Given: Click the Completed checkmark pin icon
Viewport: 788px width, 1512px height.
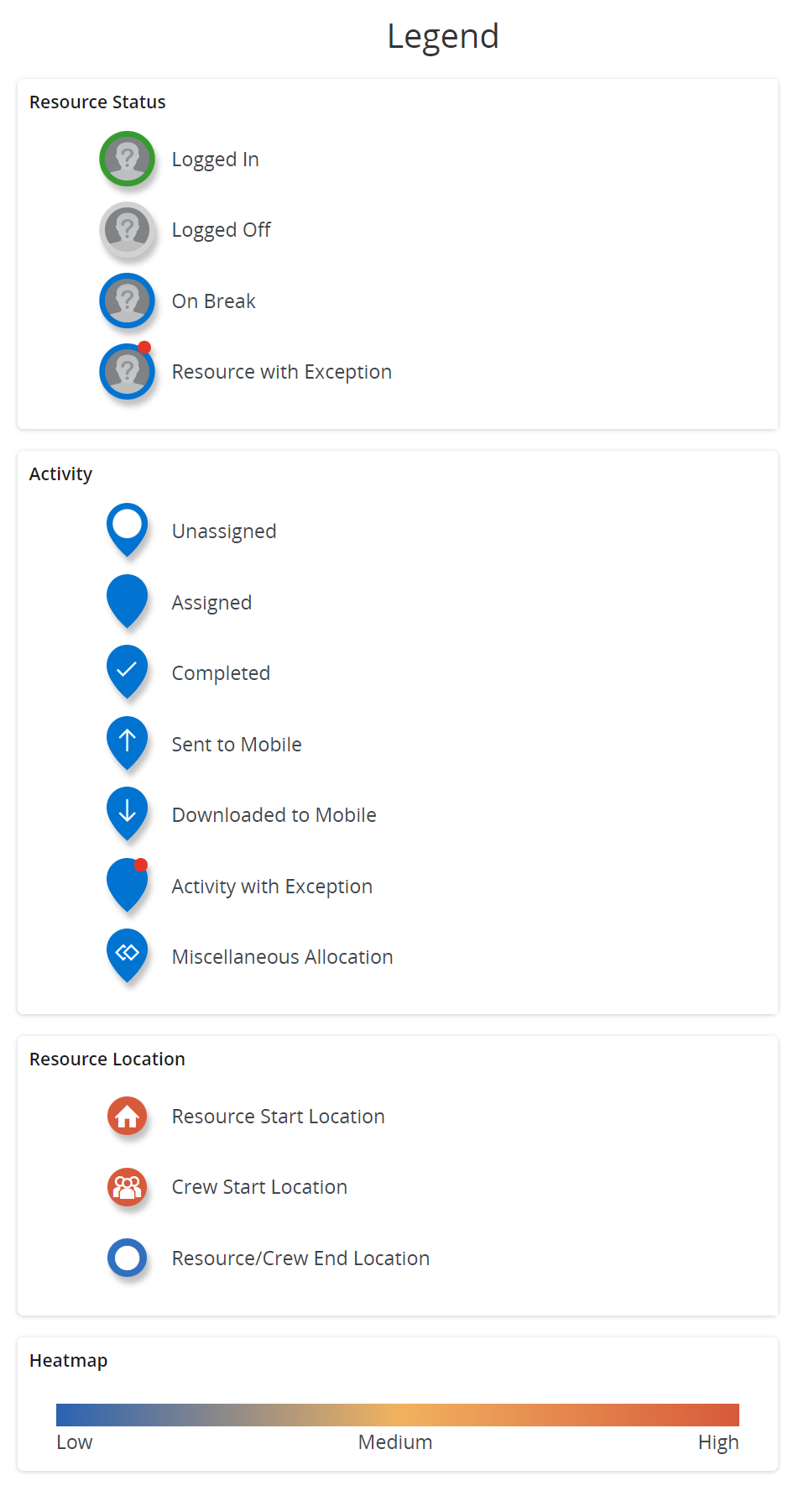Looking at the screenshot, I should tap(127, 670).
